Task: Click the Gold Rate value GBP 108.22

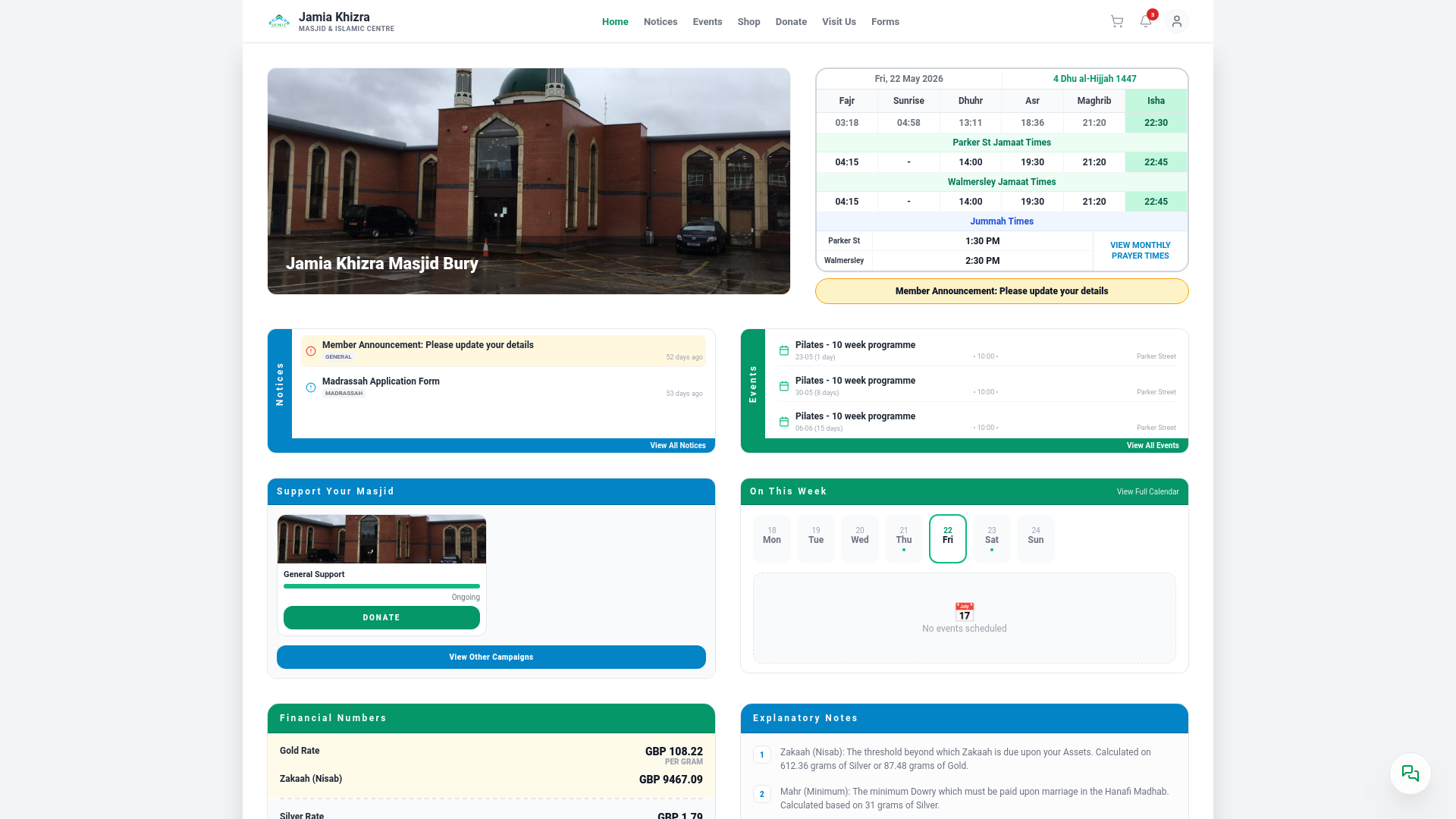Action: pyautogui.click(x=673, y=752)
